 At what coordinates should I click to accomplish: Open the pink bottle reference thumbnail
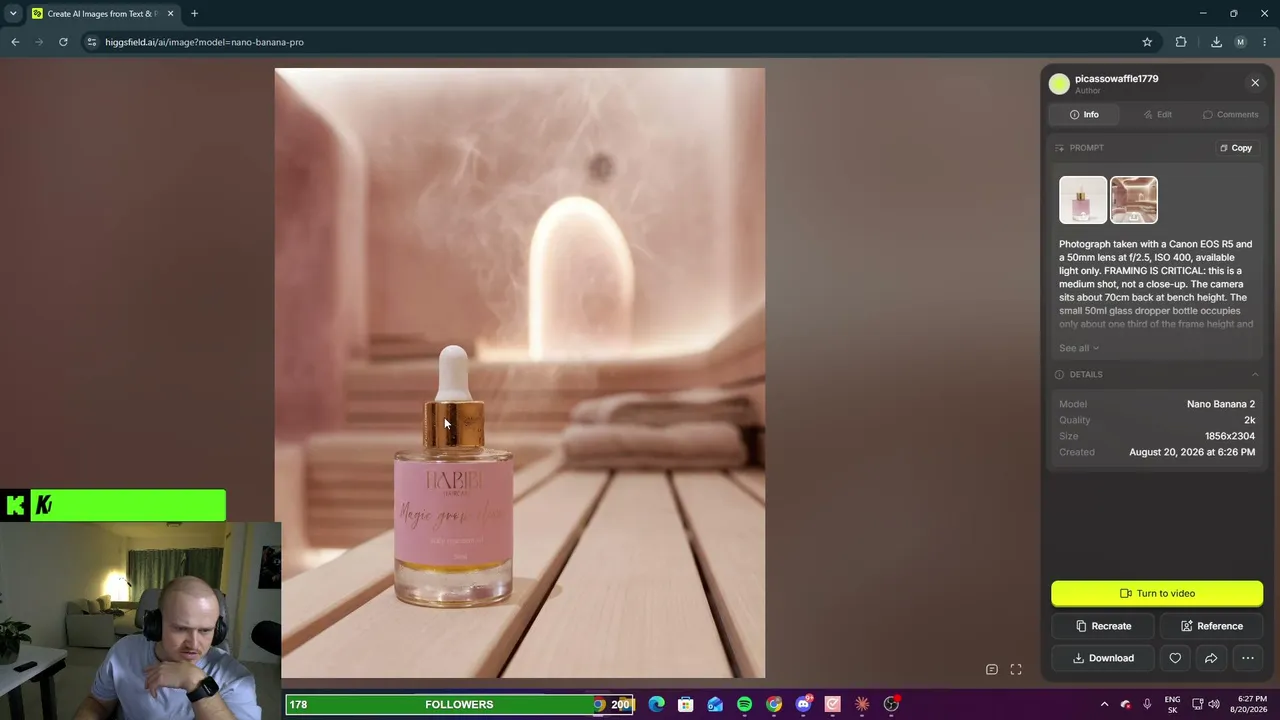(x=1083, y=200)
